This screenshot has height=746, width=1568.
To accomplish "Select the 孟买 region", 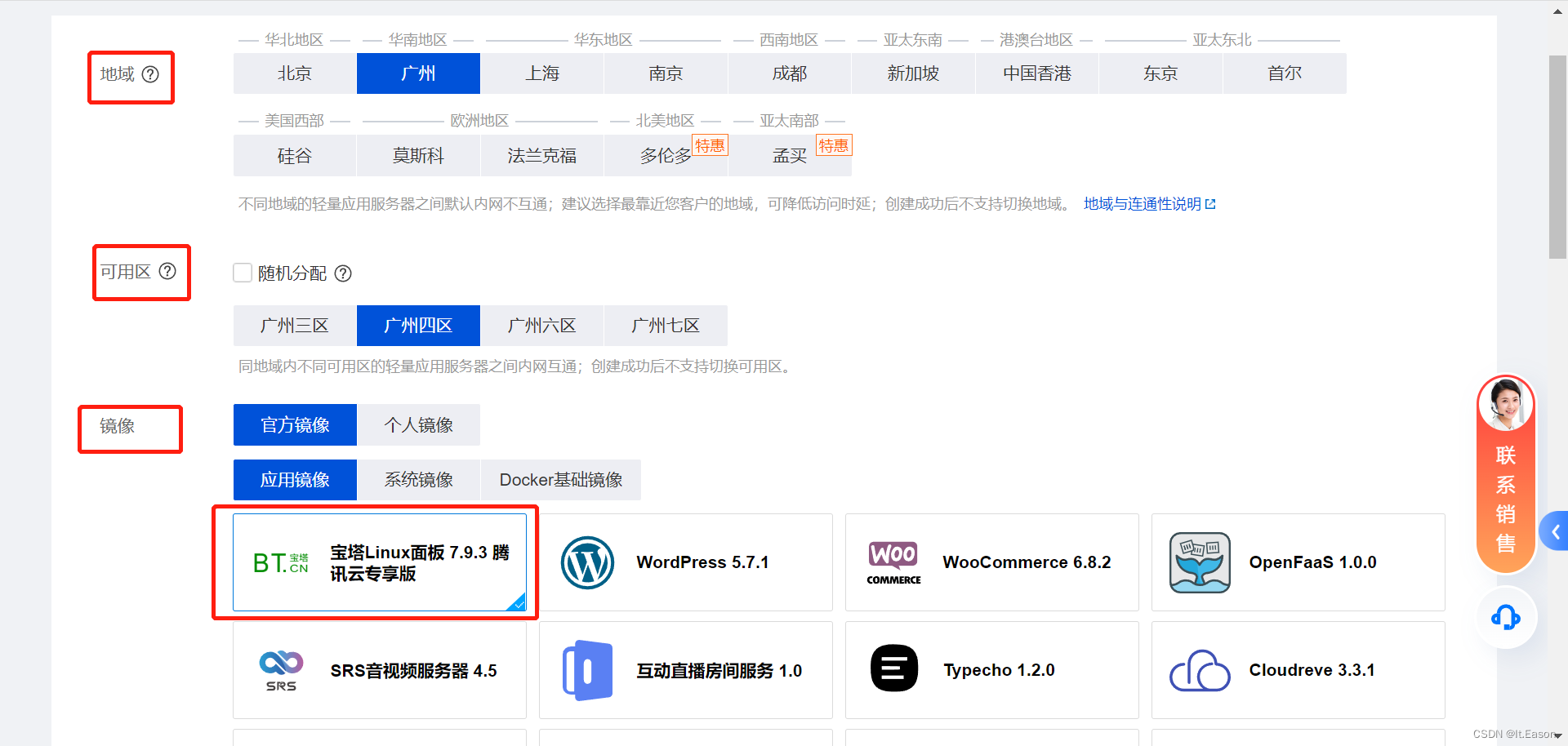I will tap(790, 155).
